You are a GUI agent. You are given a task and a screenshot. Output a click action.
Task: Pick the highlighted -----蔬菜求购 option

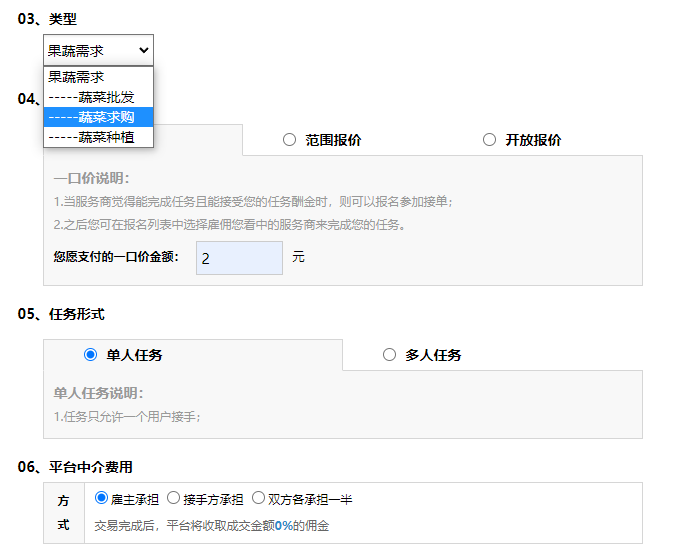tap(98, 117)
